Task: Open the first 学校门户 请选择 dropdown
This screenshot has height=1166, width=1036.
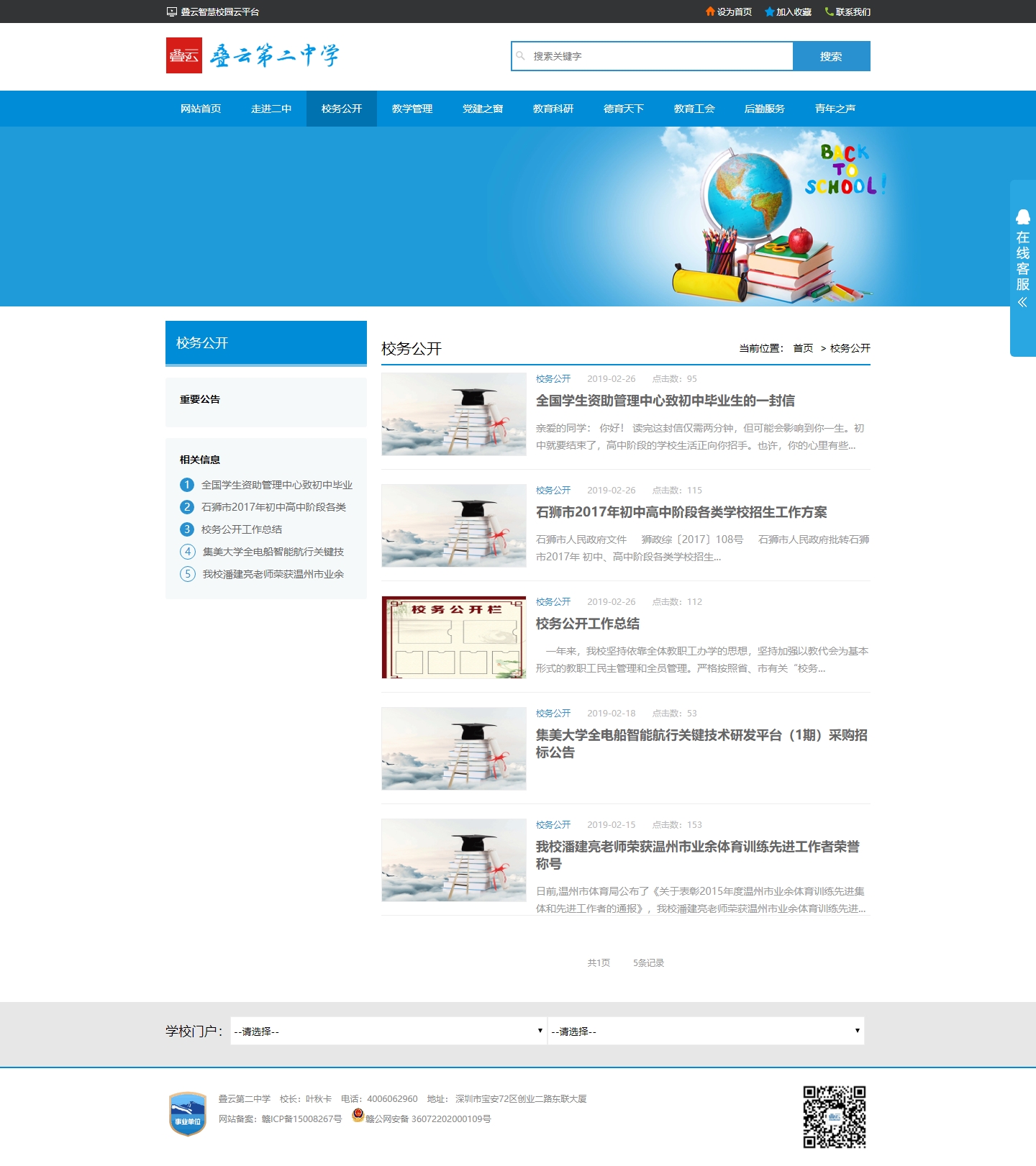Action: pyautogui.click(x=388, y=1031)
